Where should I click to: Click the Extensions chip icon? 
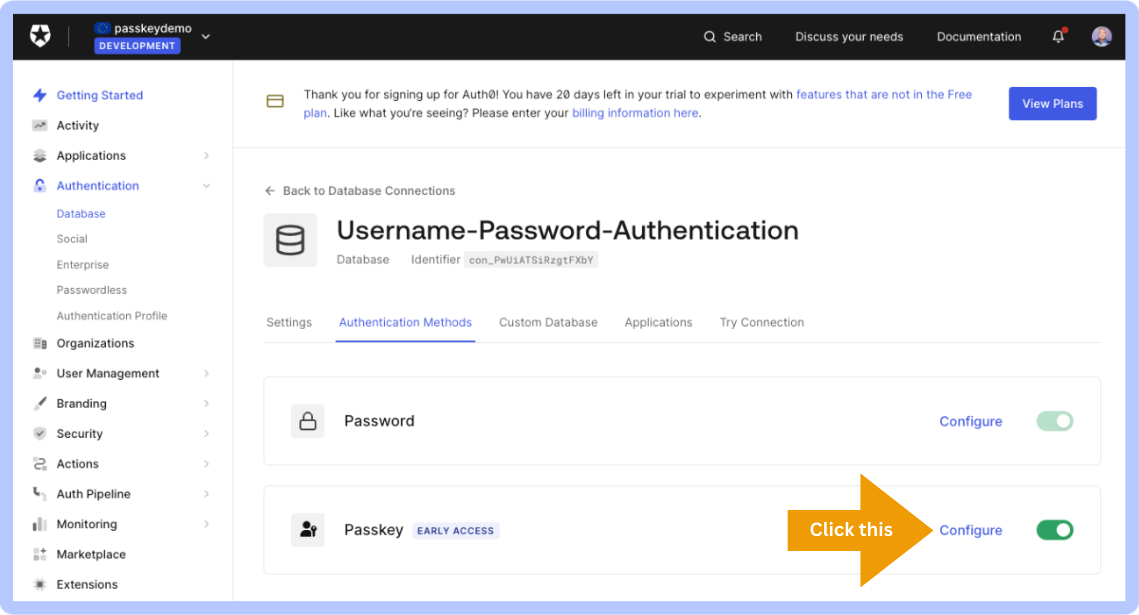tap(40, 585)
